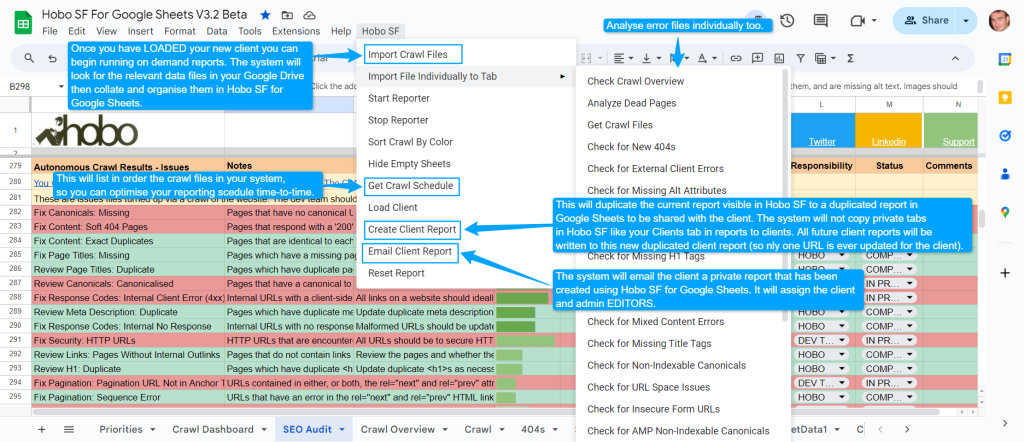1024x442 pixels.
Task: Open the Hobo SF menu
Action: pyautogui.click(x=381, y=31)
